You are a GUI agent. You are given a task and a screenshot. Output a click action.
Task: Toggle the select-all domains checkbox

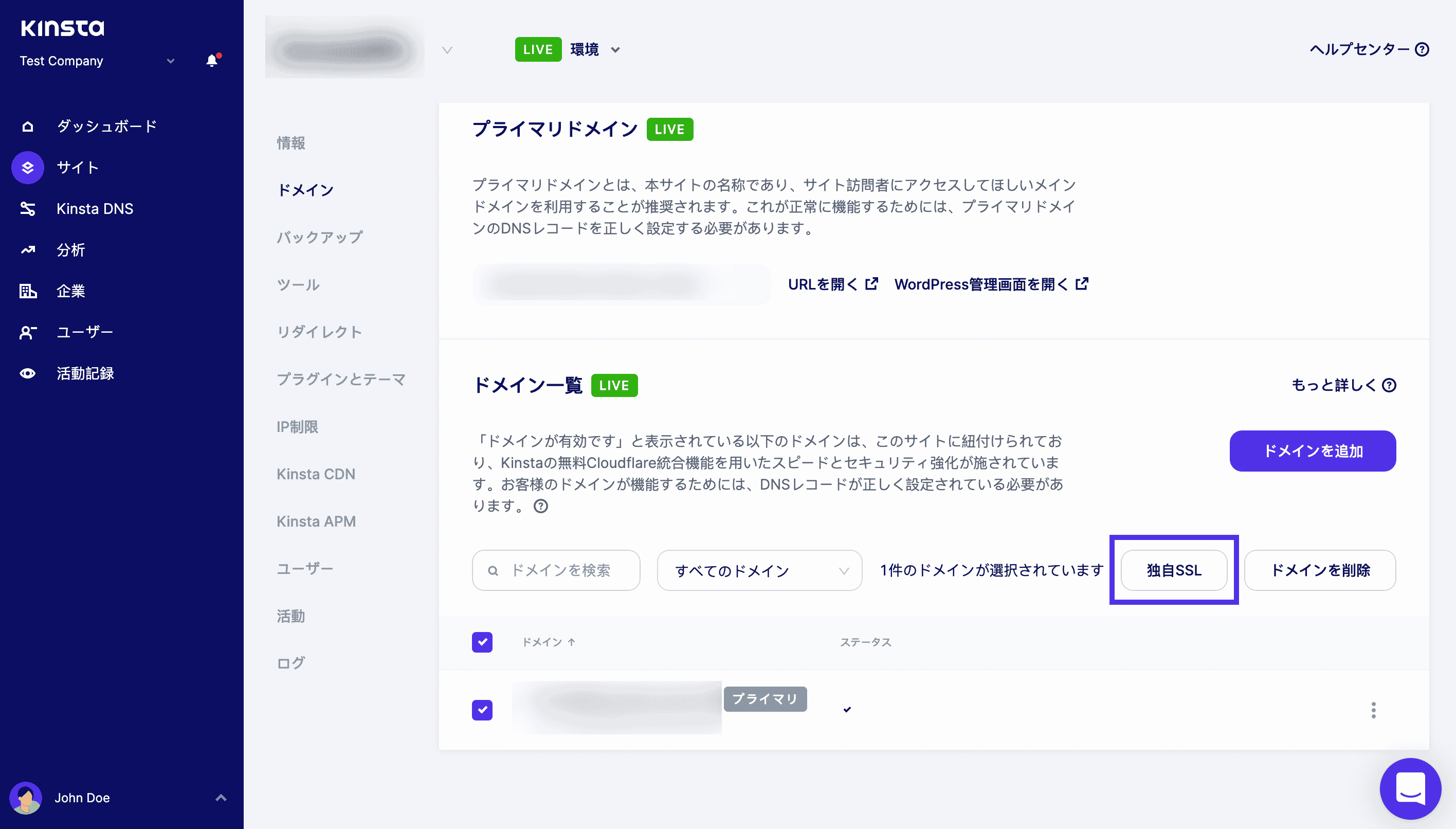pos(482,642)
